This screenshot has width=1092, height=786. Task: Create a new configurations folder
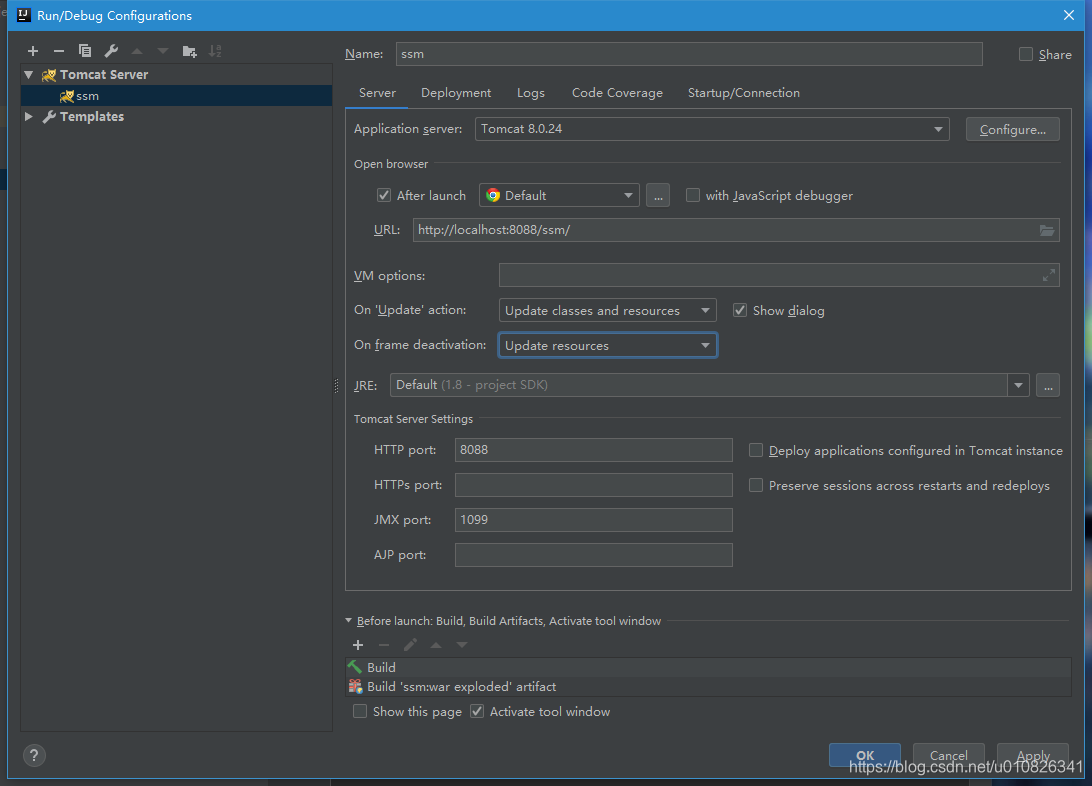(189, 51)
